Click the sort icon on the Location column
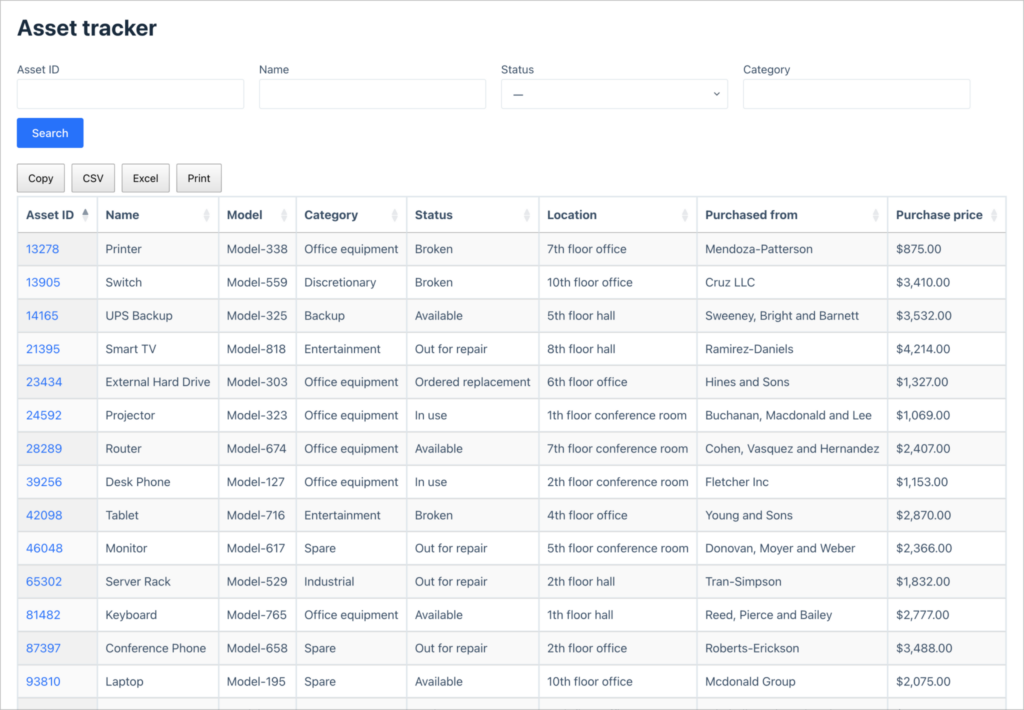The height and width of the screenshot is (710, 1024). point(685,214)
